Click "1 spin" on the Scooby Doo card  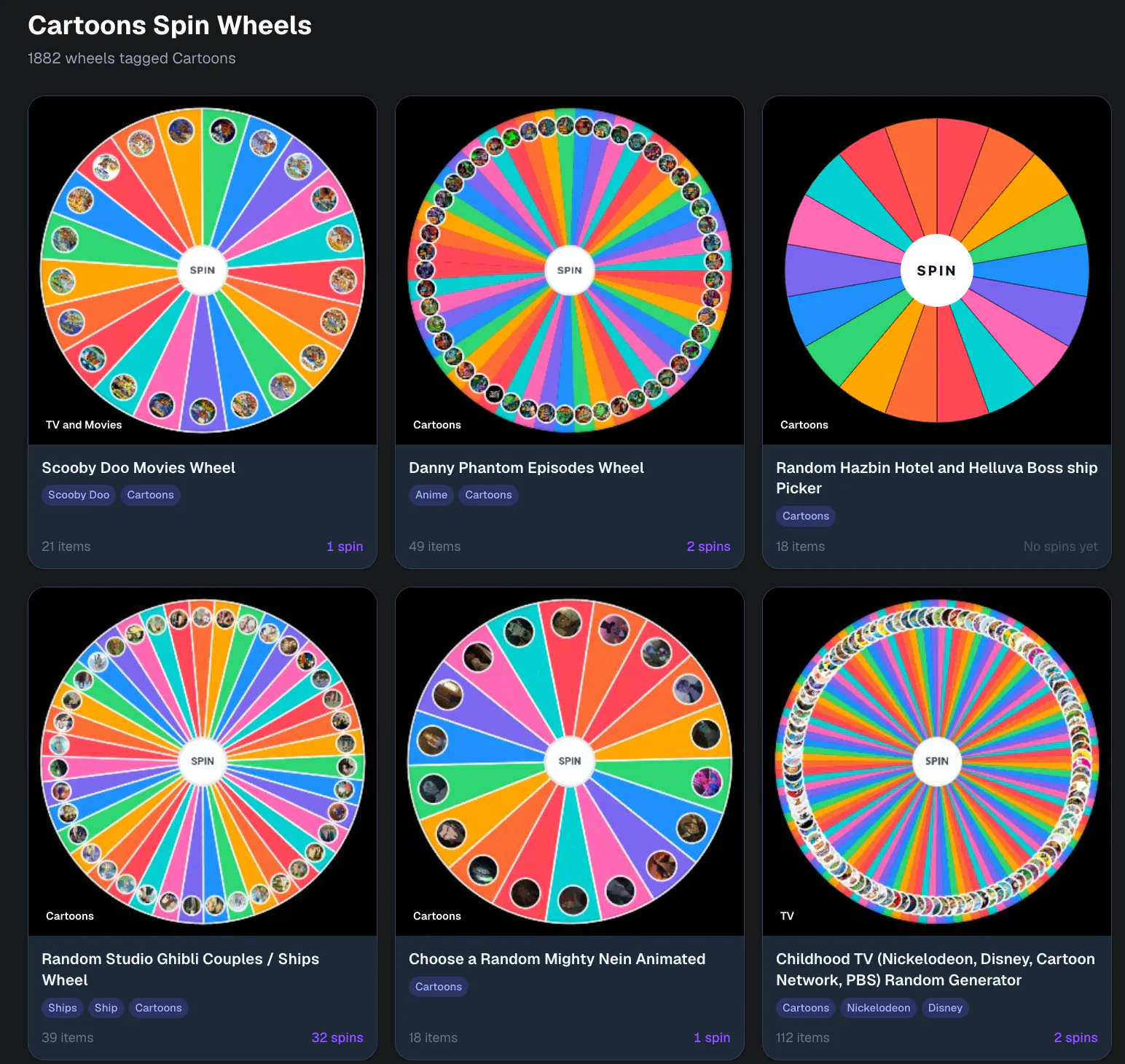345,547
